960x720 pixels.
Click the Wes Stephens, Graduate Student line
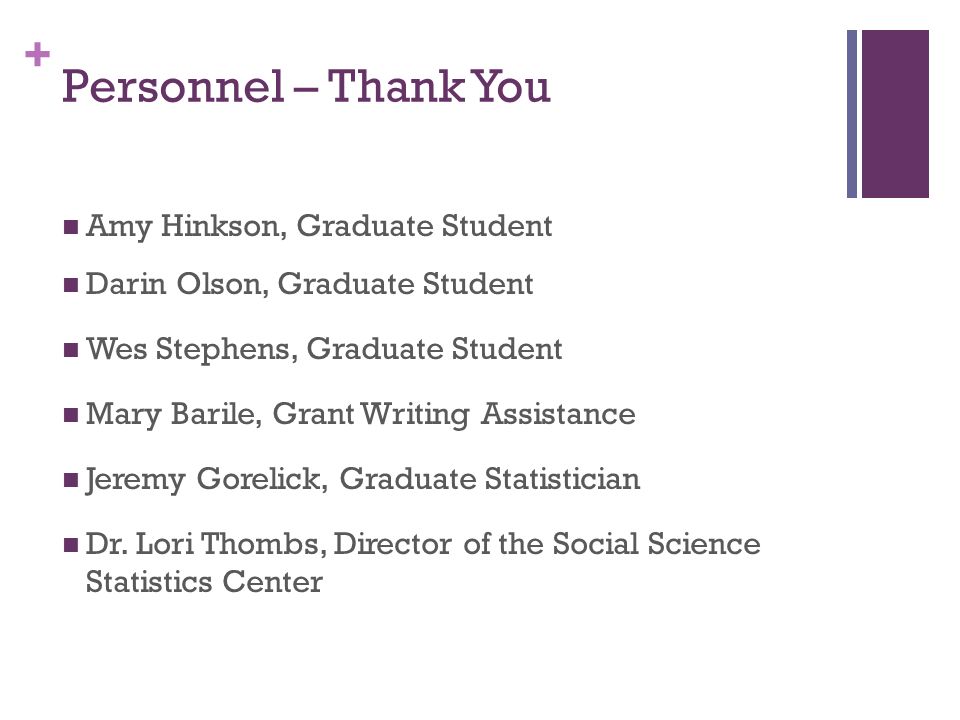pyautogui.click(x=324, y=350)
